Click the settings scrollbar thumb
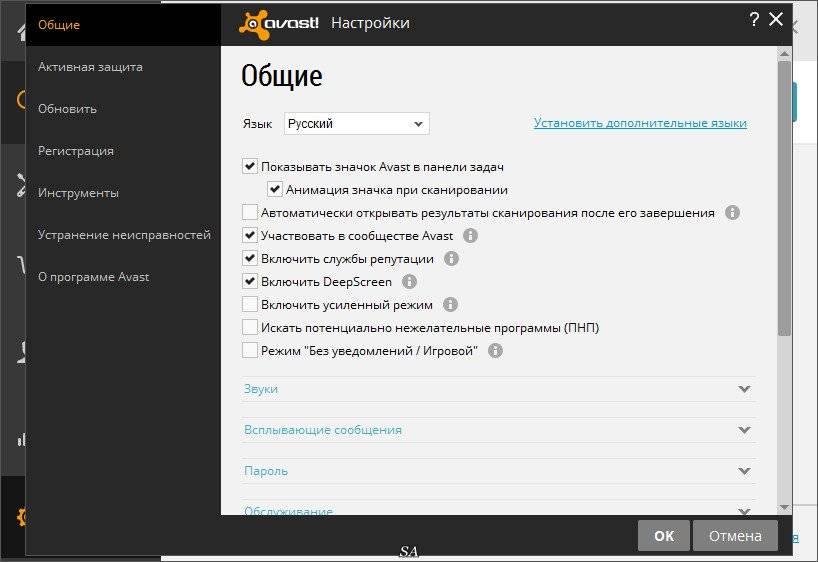The width and height of the screenshot is (818, 562). pyautogui.click(x=784, y=198)
